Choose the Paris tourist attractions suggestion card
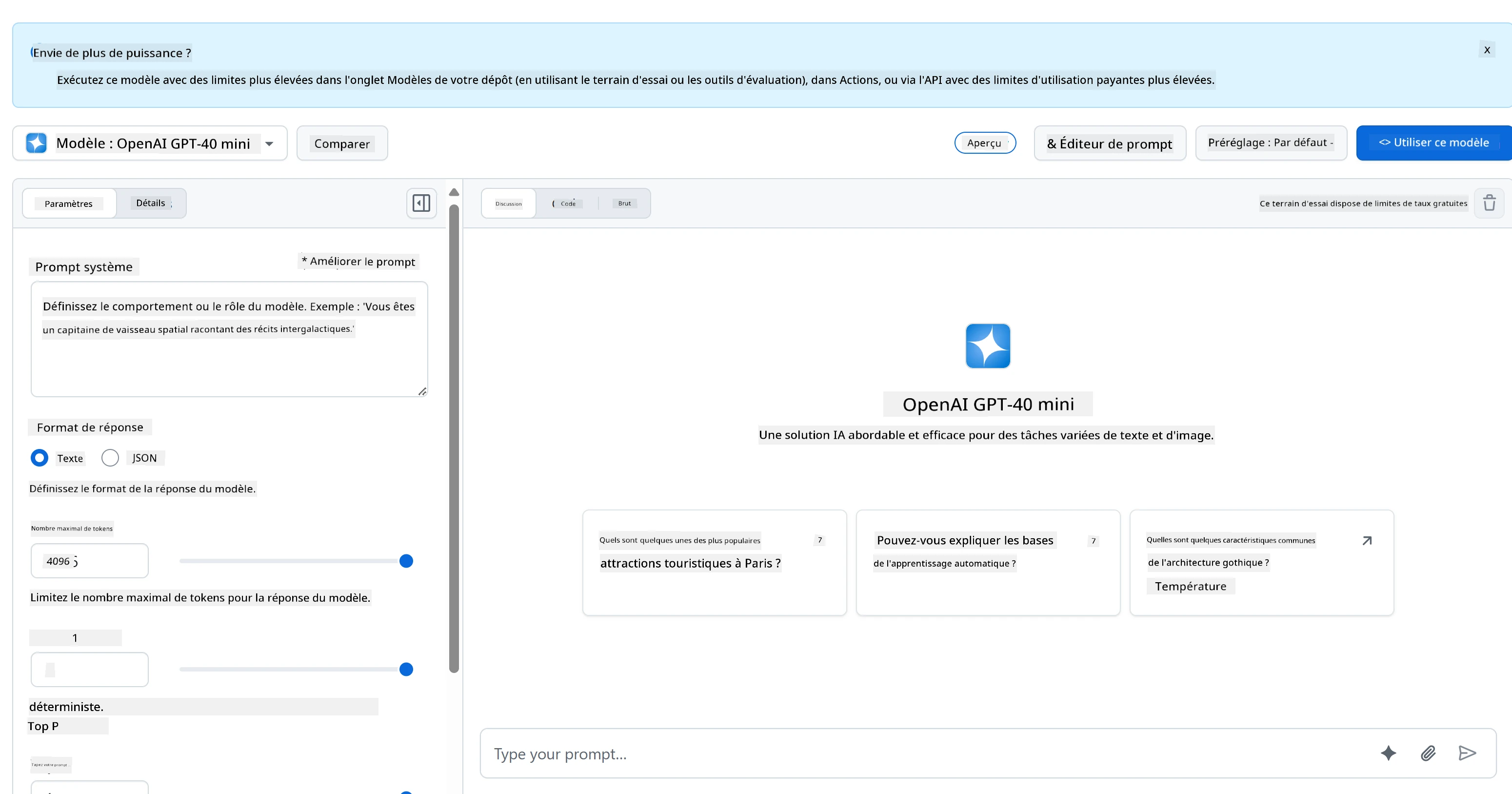This screenshot has width=1512, height=794. click(715, 563)
